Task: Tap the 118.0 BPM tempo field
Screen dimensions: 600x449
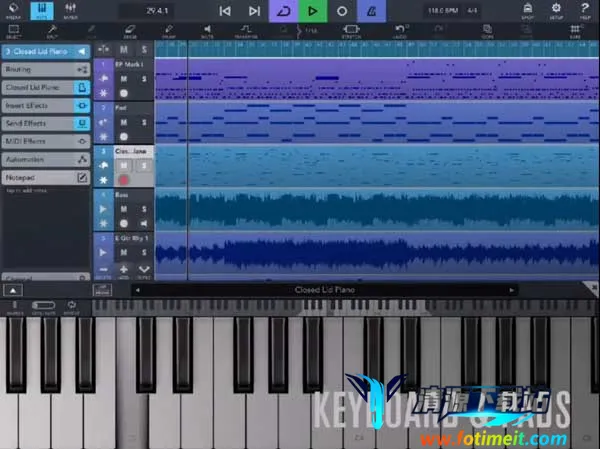Action: pos(443,11)
